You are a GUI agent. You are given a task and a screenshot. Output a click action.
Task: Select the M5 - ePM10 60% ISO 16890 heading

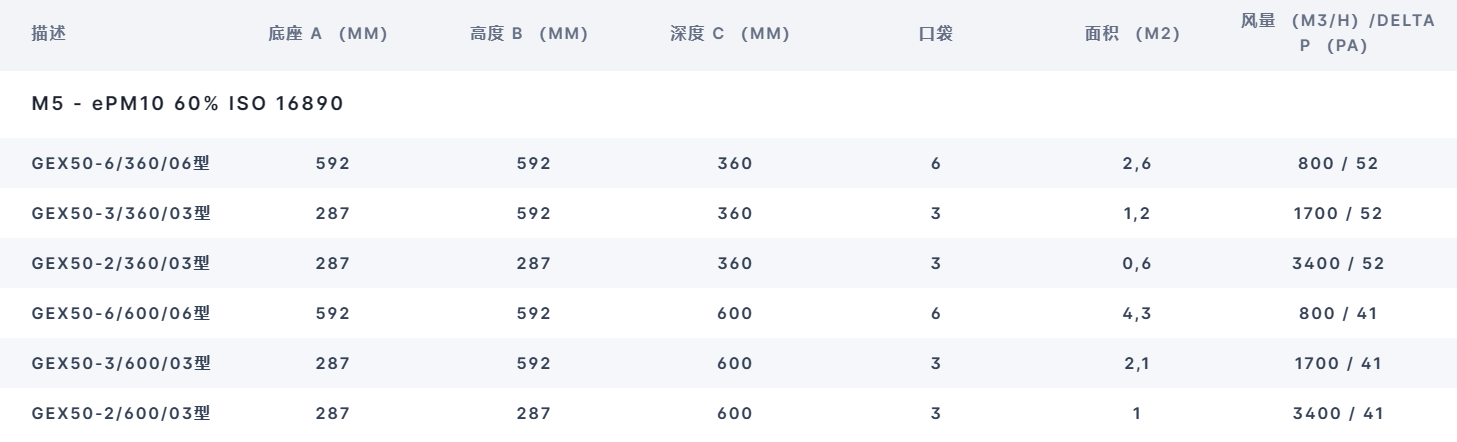click(189, 105)
